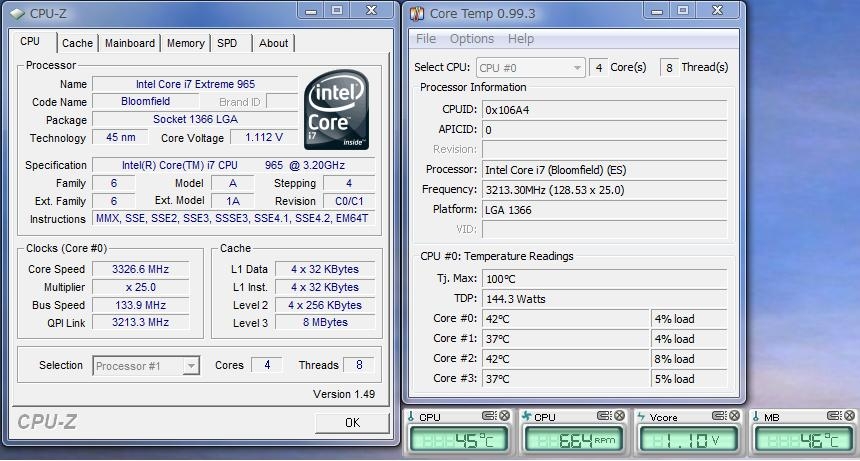The height and width of the screenshot is (461, 860).
Task: Click the Intel Core i7 inside logo
Action: click(x=336, y=109)
